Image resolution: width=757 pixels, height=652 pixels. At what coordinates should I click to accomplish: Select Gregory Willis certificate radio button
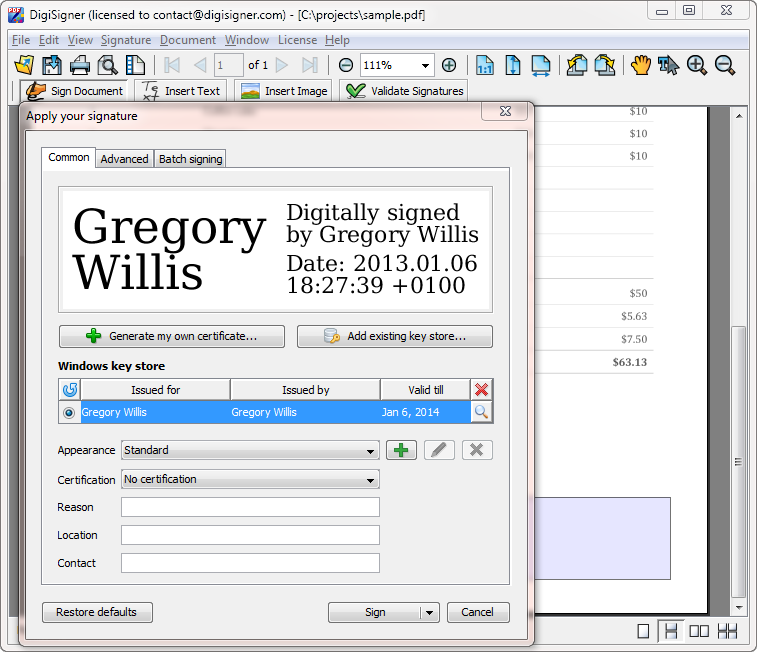69,413
